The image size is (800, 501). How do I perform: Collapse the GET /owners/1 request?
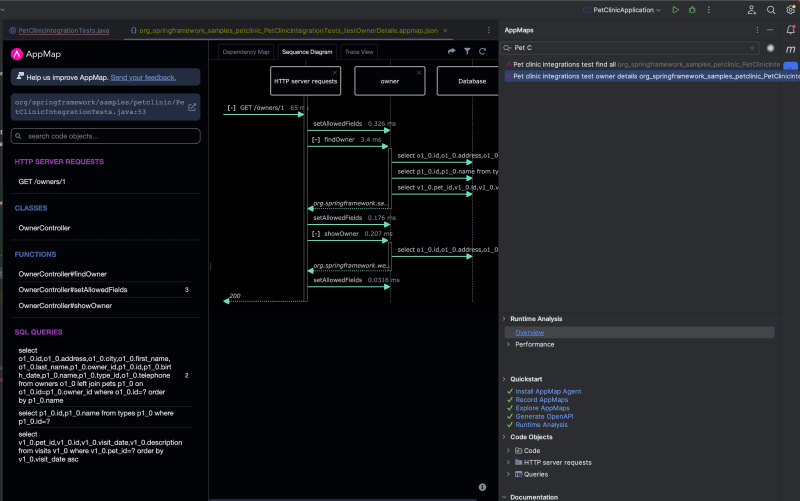tap(232, 108)
